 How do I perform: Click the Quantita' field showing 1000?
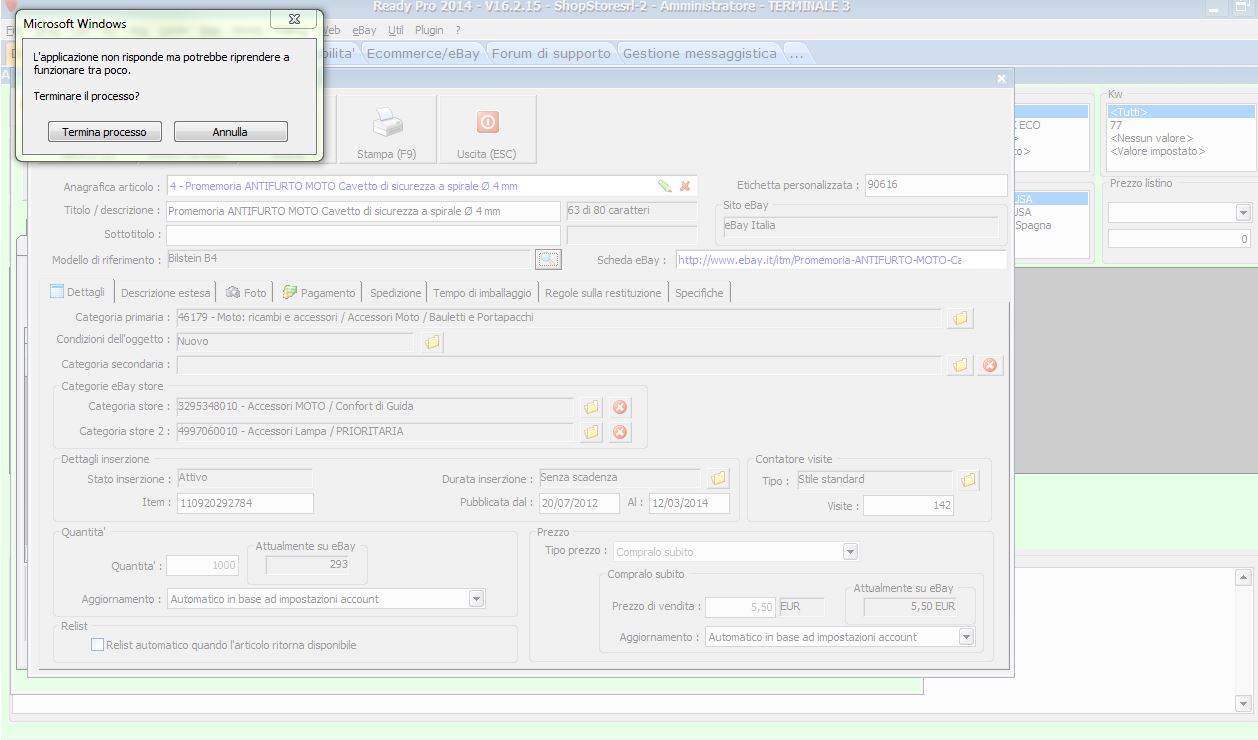[203, 566]
